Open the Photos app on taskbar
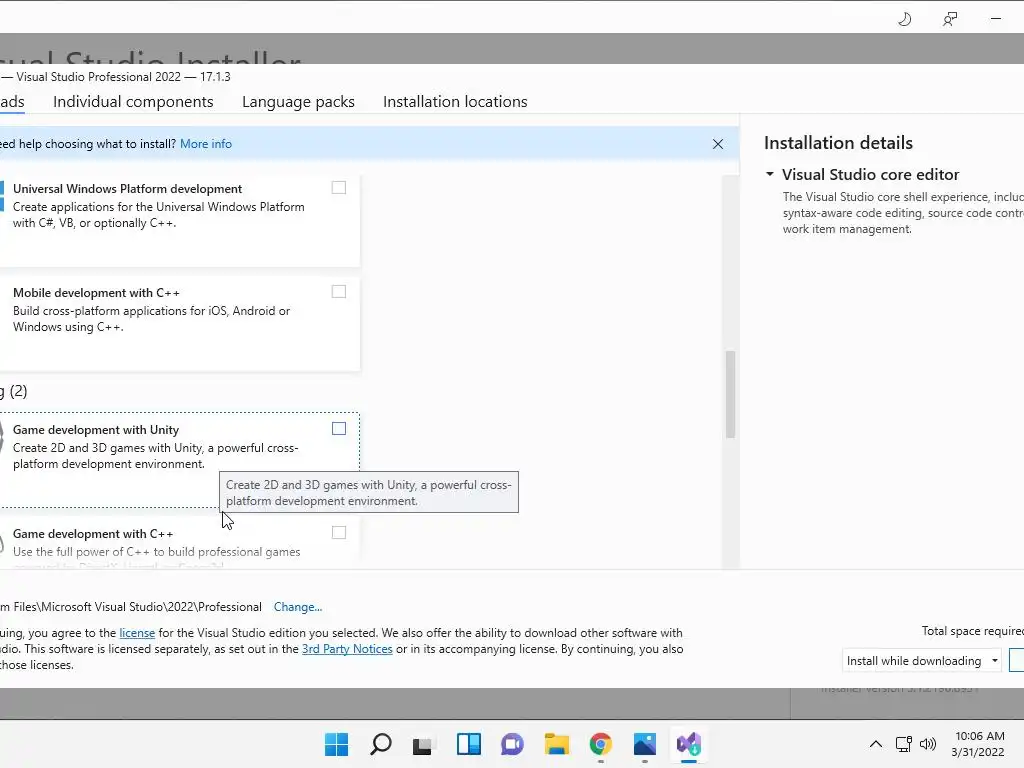Screen dimensions: 1024x768 click(645, 744)
